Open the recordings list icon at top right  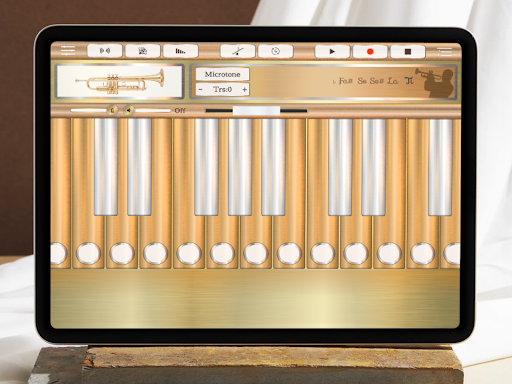(x=444, y=52)
